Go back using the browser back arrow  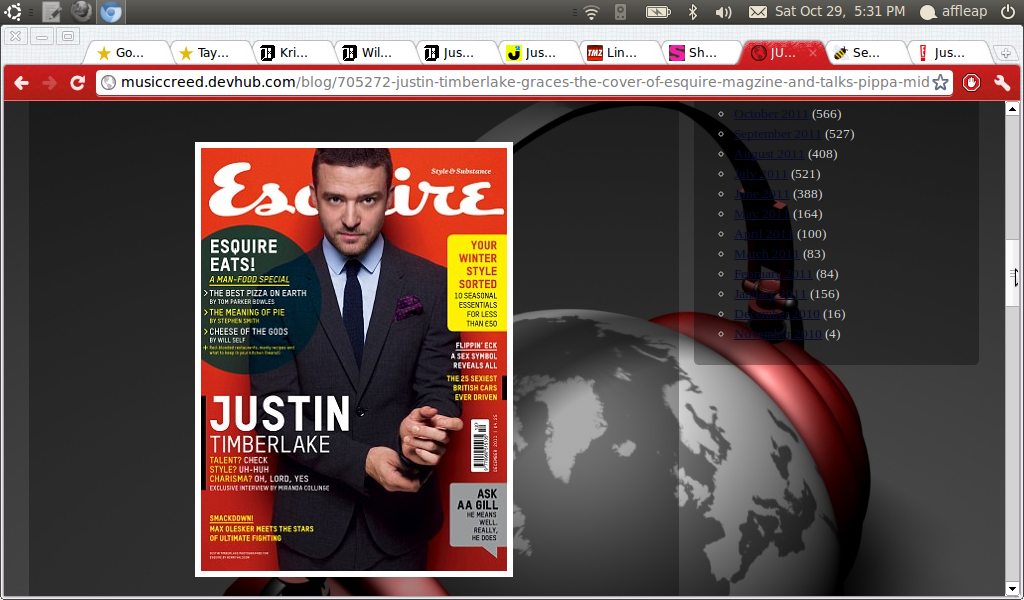tap(22, 83)
